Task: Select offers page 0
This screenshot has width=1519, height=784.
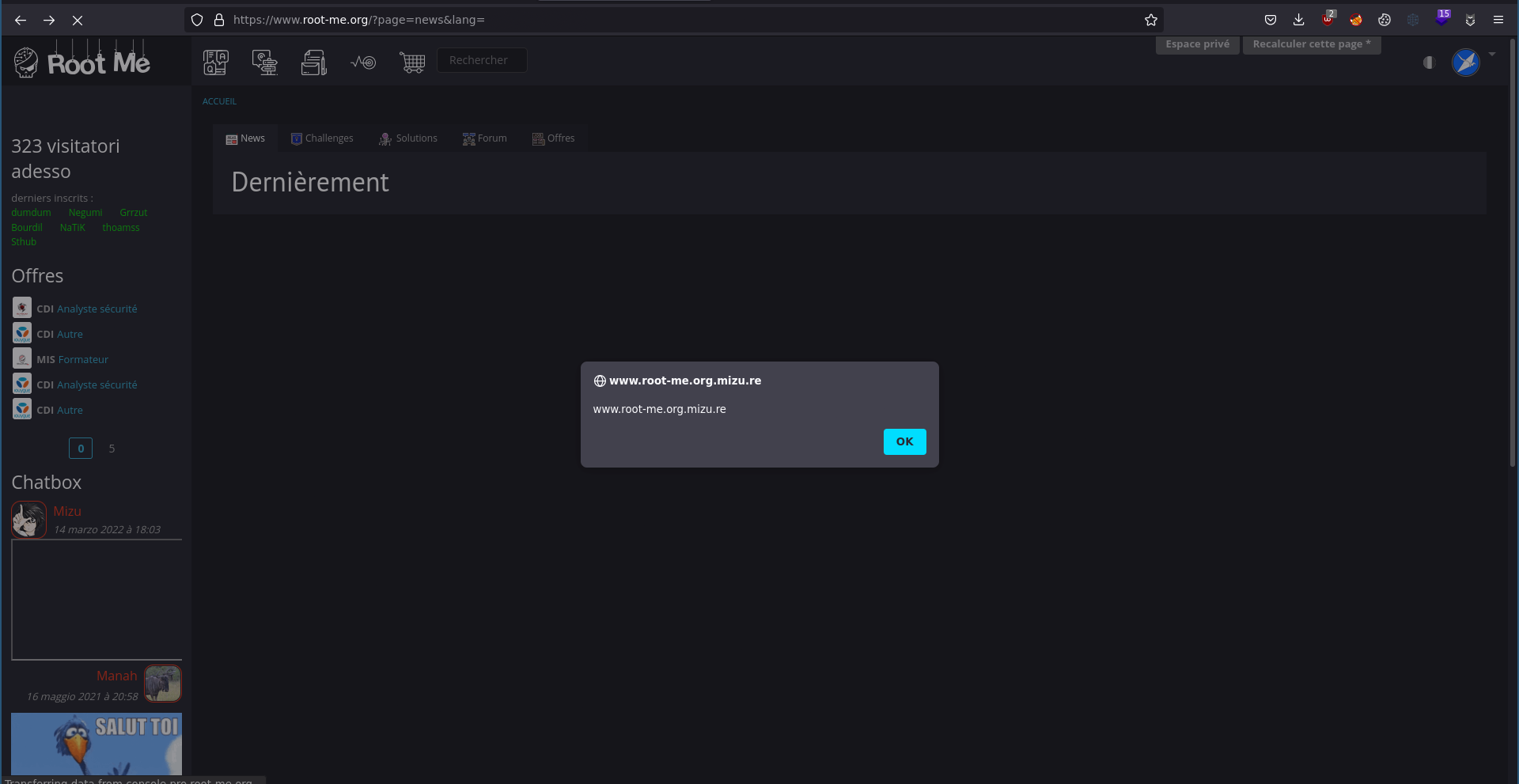Action: click(x=81, y=449)
